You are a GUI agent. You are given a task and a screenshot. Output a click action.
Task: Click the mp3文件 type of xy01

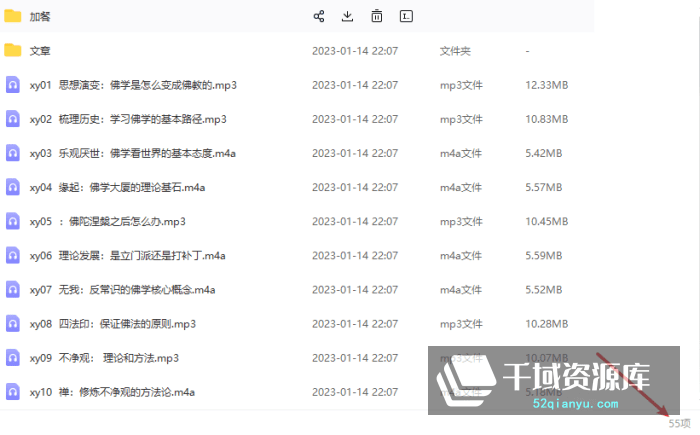(x=461, y=85)
